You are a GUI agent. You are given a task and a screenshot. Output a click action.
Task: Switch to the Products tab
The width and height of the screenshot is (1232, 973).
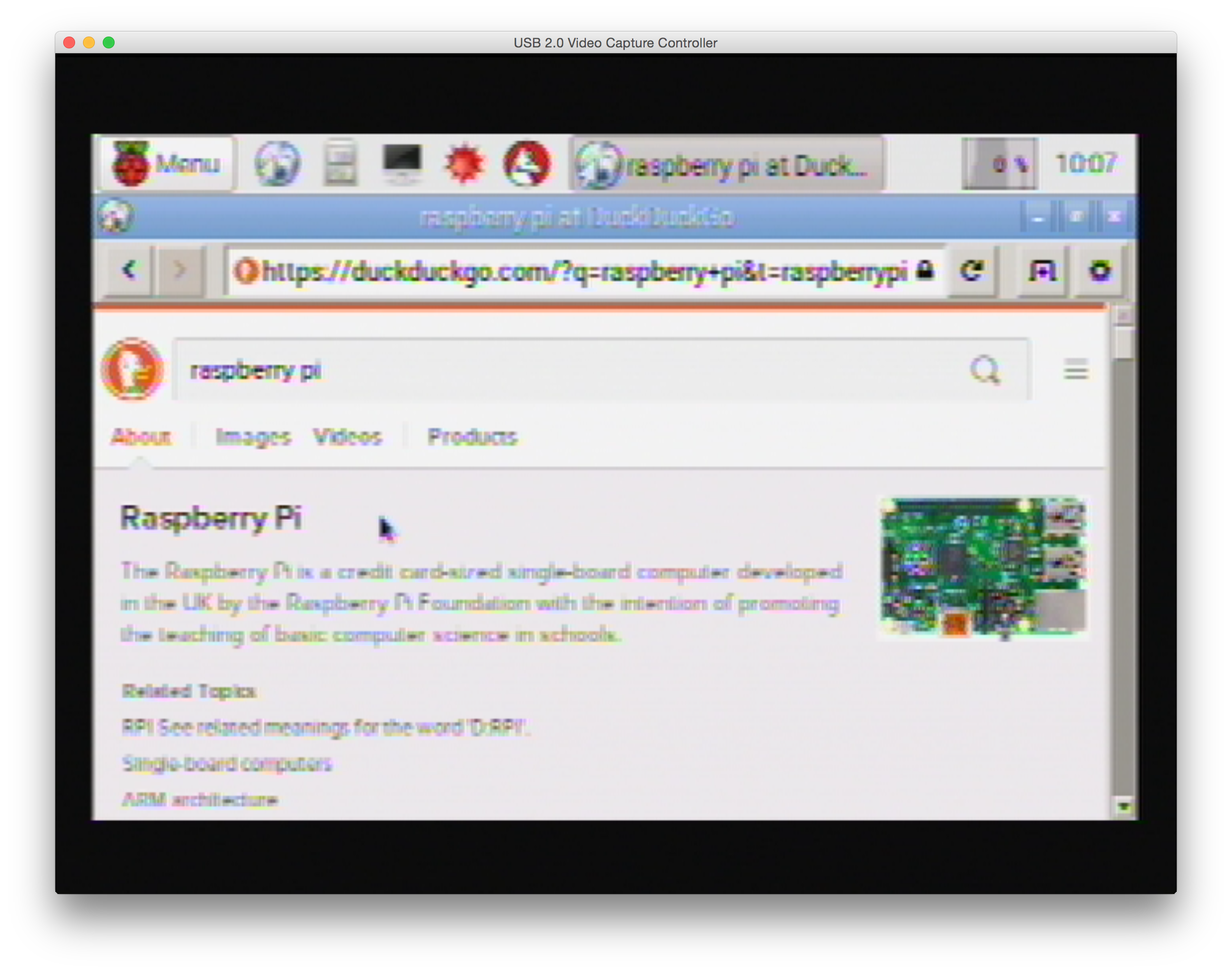pos(472,437)
